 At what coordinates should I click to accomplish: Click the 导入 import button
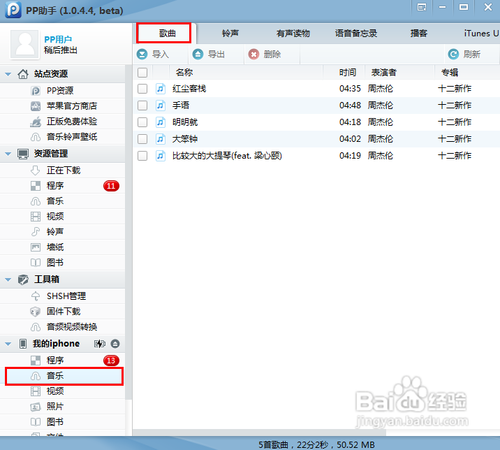[153, 54]
